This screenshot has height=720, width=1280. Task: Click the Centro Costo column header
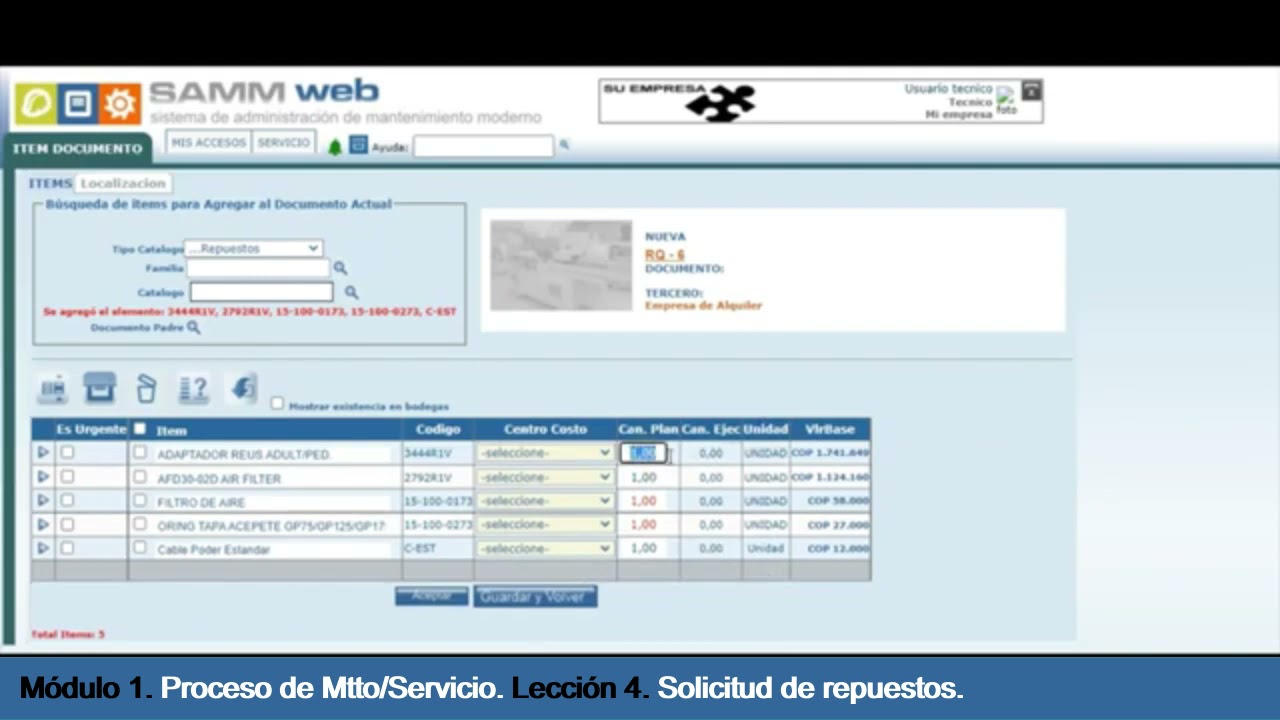(x=545, y=429)
